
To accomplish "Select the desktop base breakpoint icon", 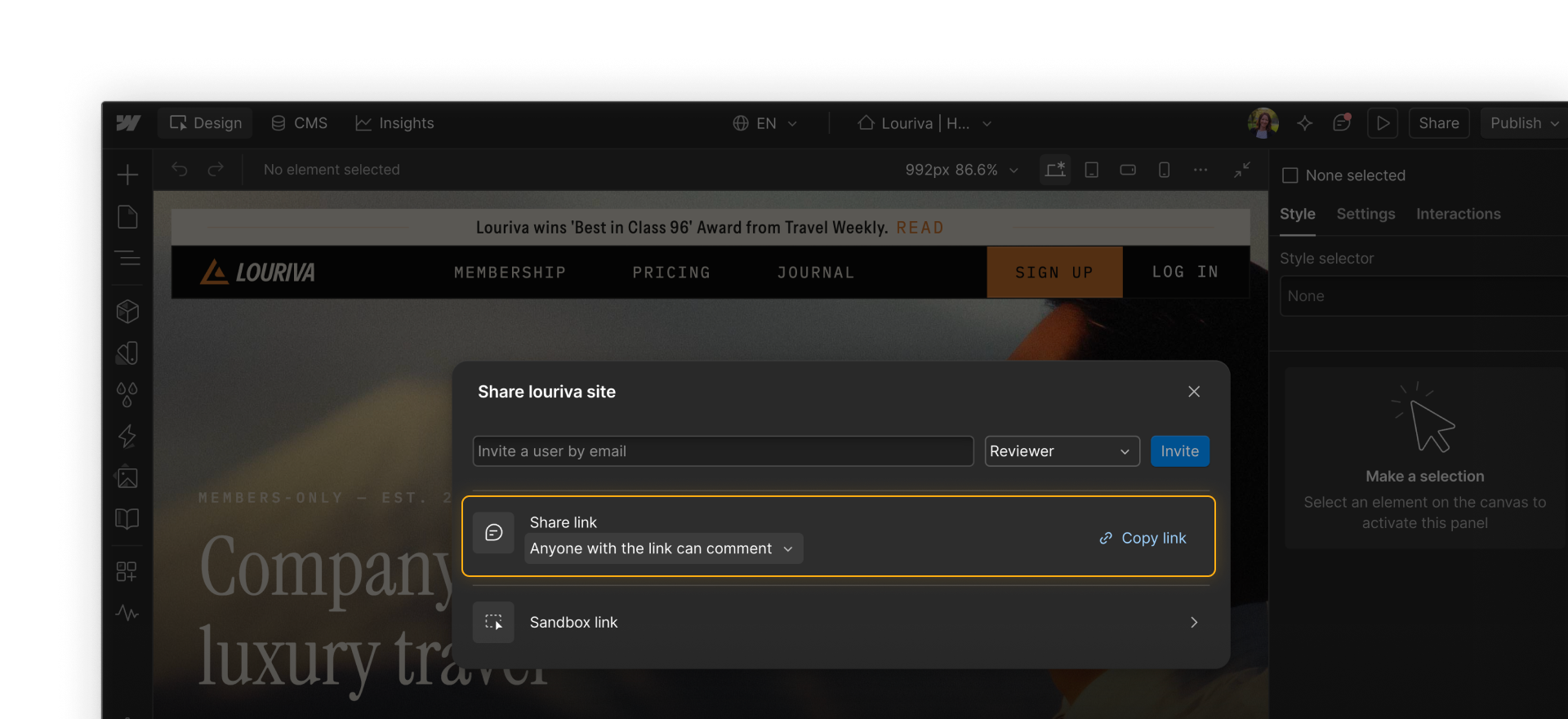I will tap(1055, 170).
